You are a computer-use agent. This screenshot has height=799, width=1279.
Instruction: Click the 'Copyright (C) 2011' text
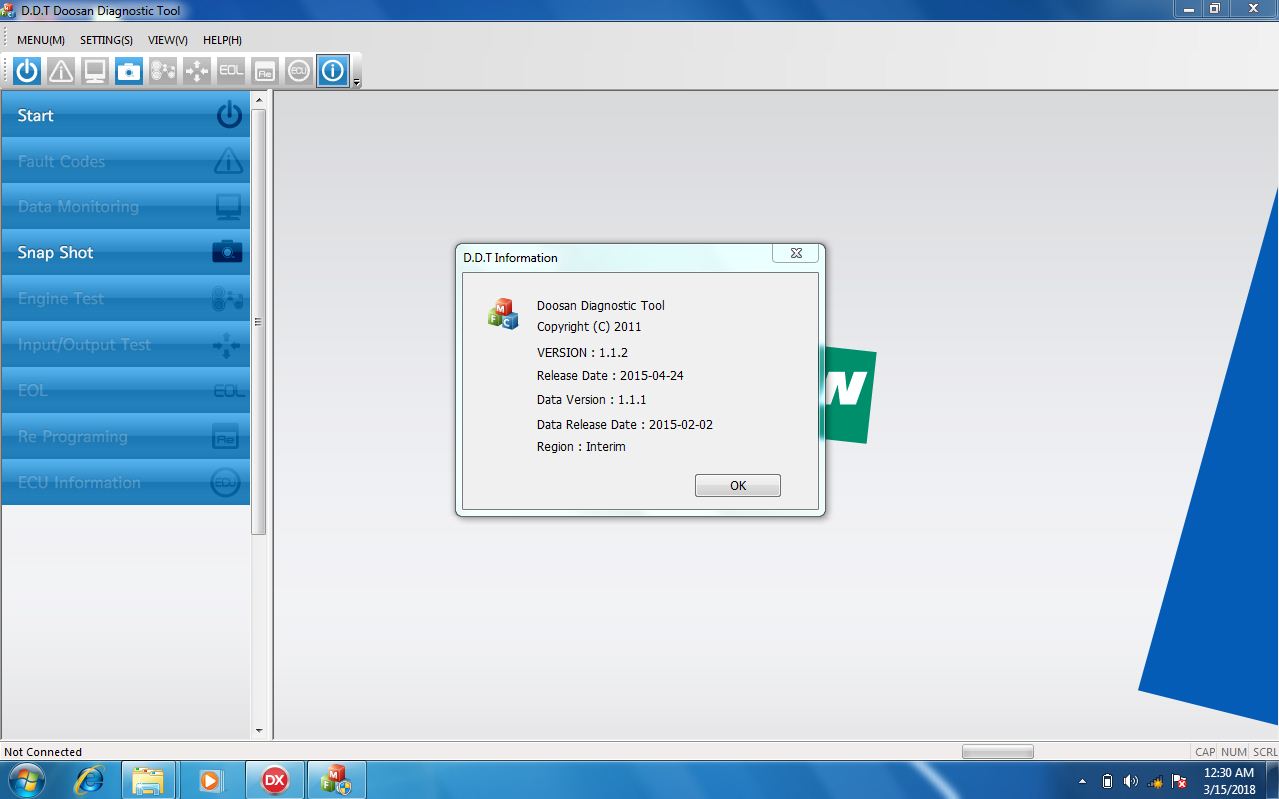pos(589,327)
